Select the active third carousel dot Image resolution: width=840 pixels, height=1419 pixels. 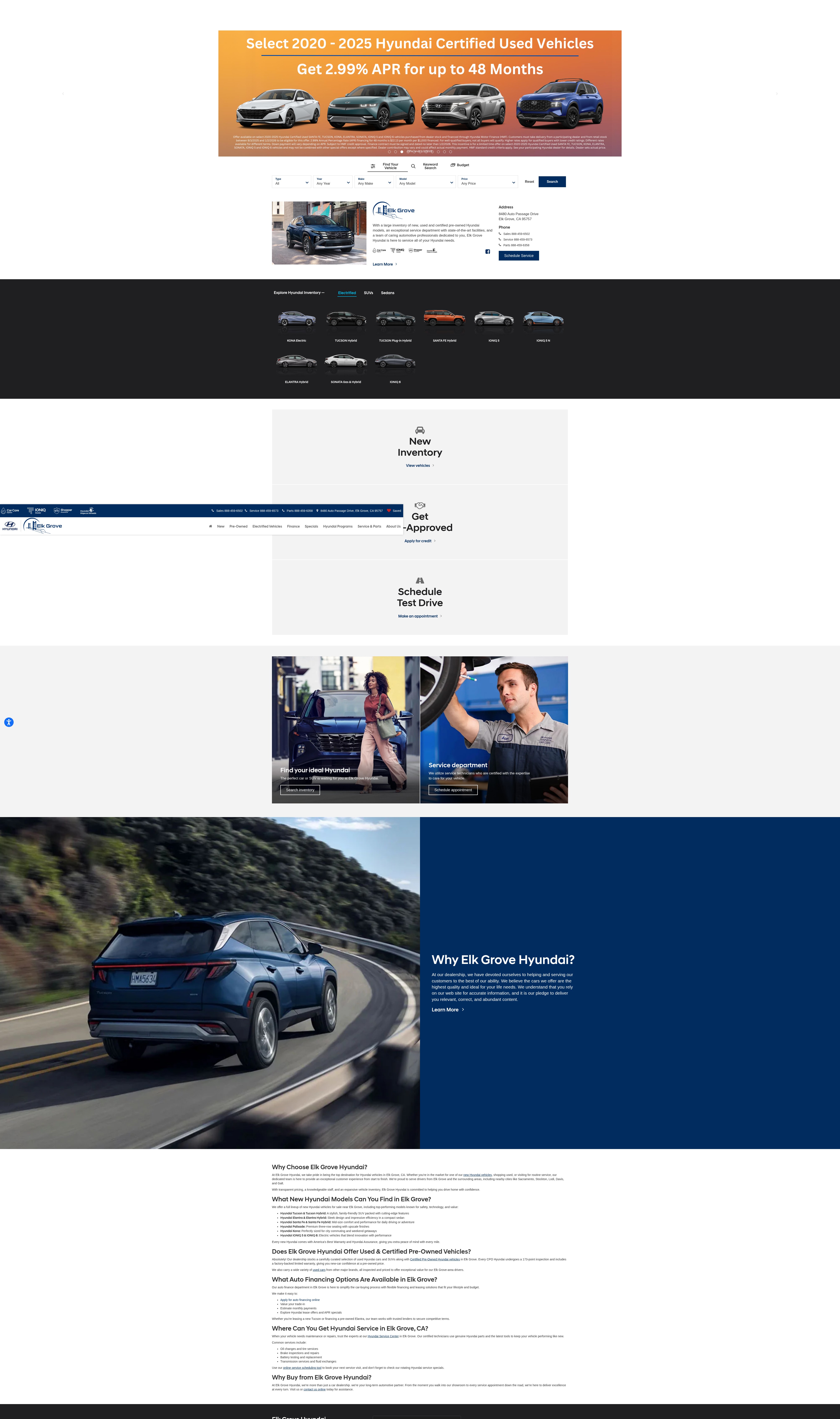coord(402,152)
